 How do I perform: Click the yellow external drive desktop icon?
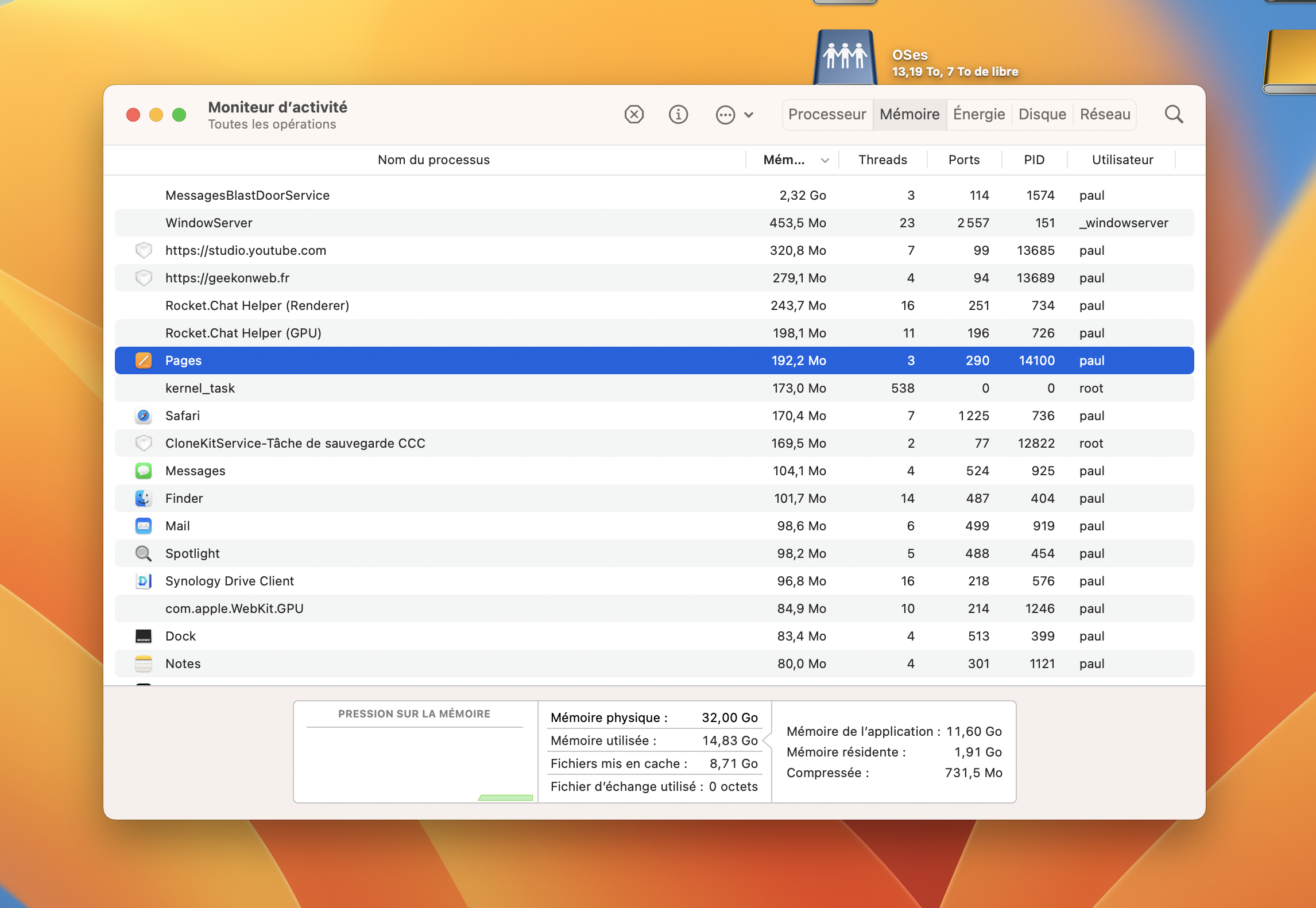[1290, 62]
